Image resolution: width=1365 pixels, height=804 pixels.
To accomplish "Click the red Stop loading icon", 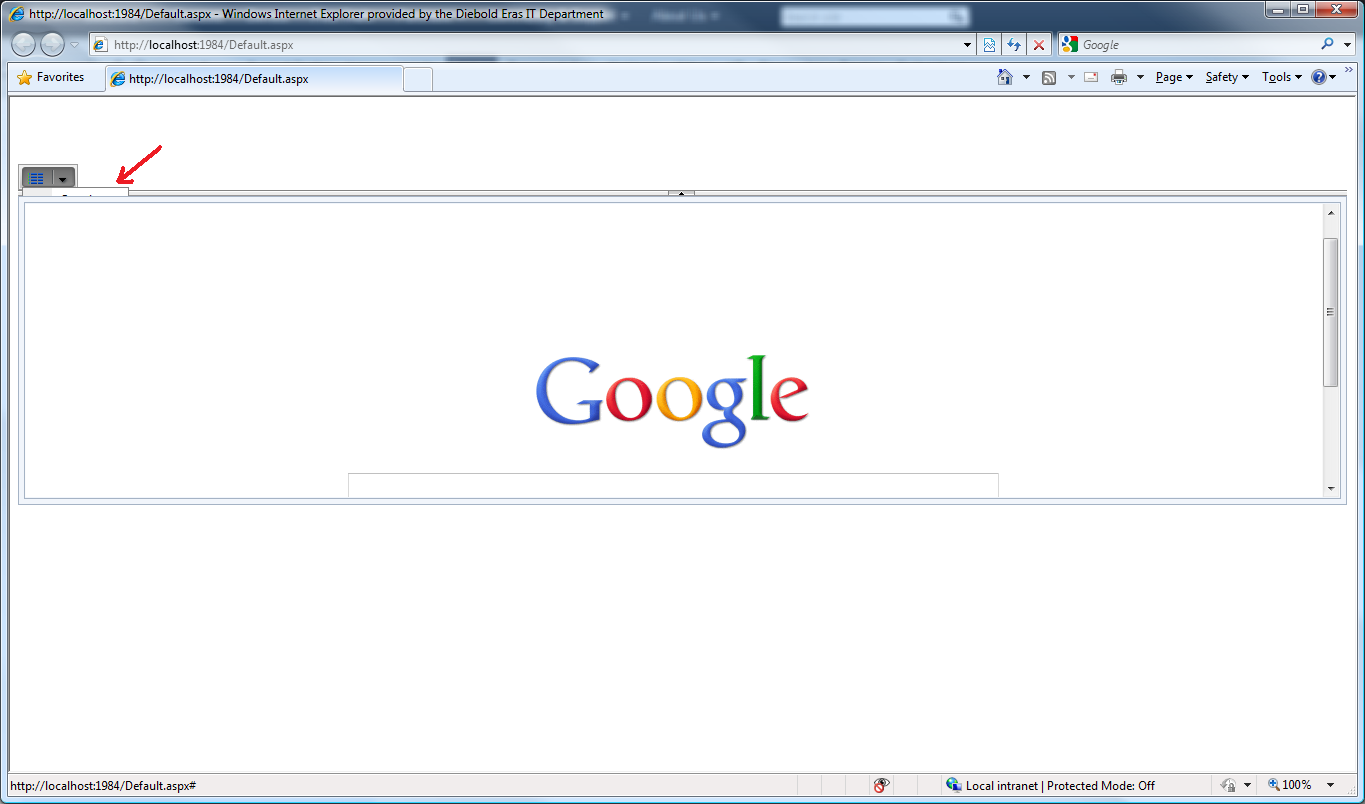I will click(x=1039, y=45).
